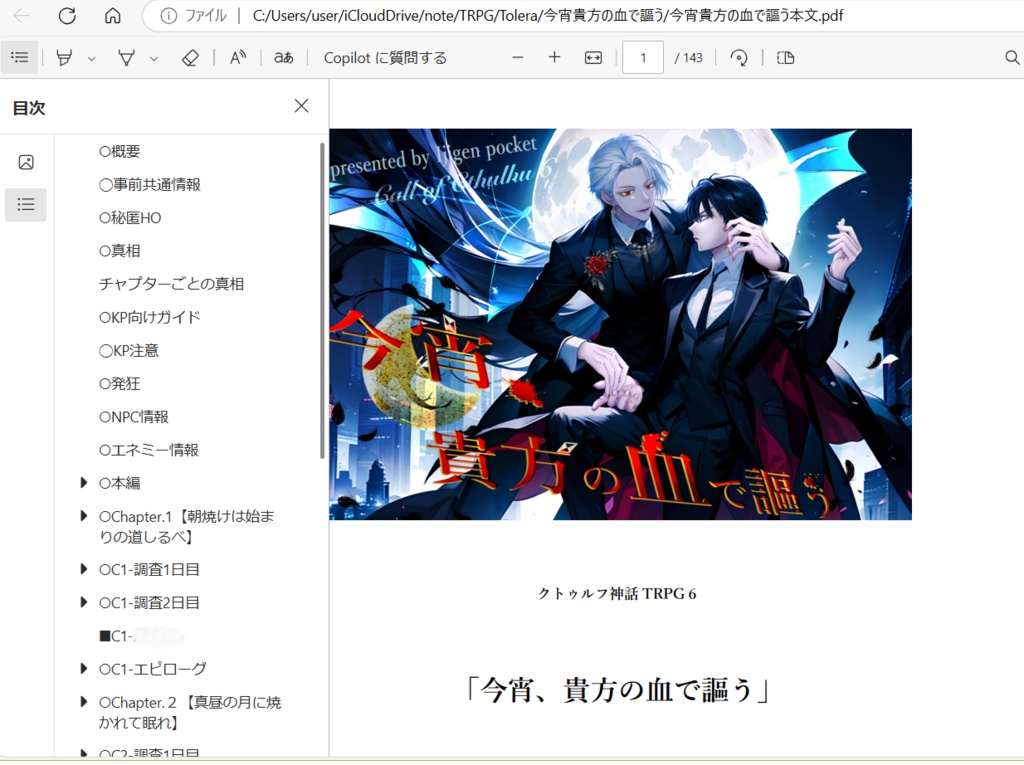Select the highlight tool
The image size is (1024, 765).
pyautogui.click(x=64, y=57)
